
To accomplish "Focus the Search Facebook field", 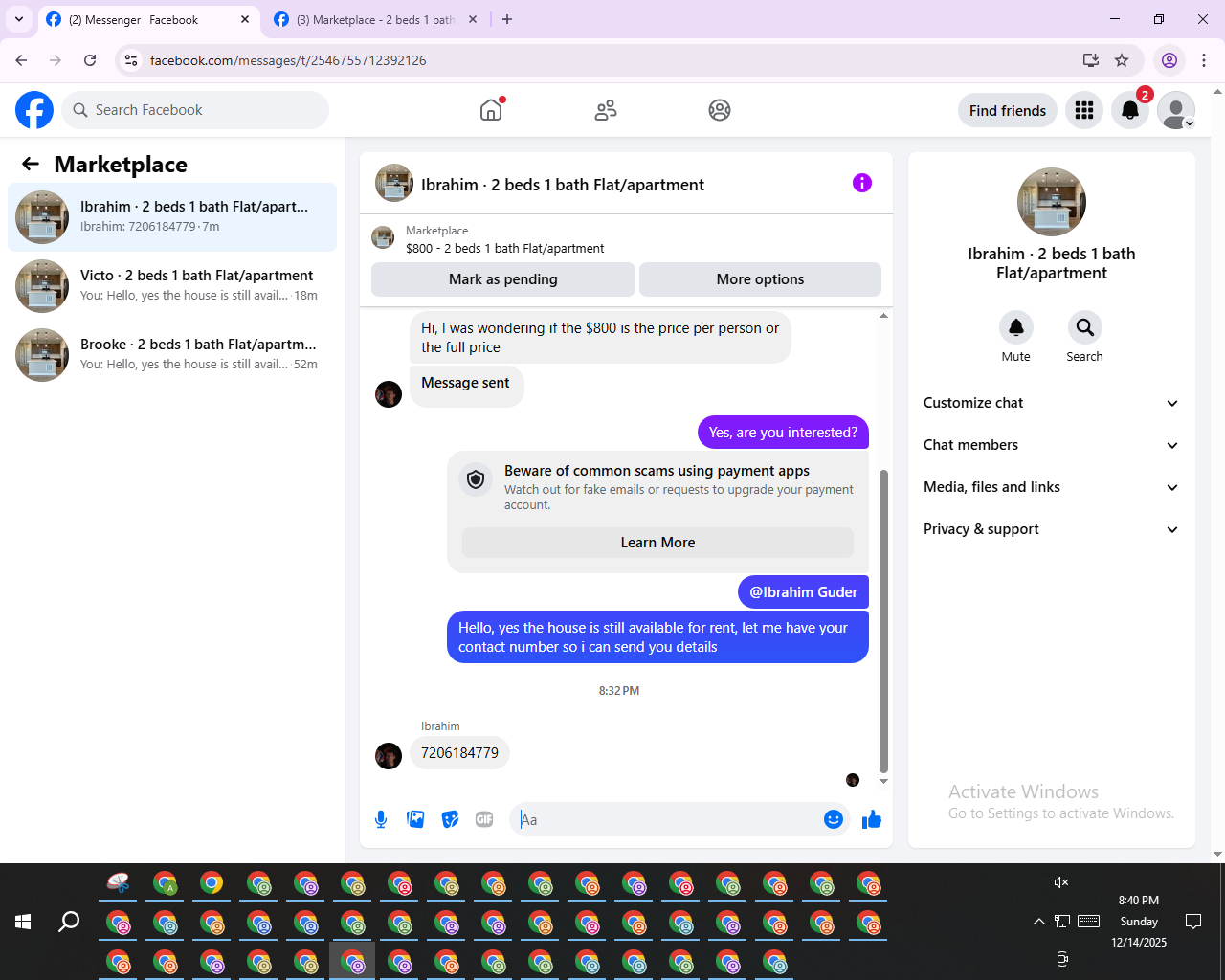I will click(x=195, y=110).
